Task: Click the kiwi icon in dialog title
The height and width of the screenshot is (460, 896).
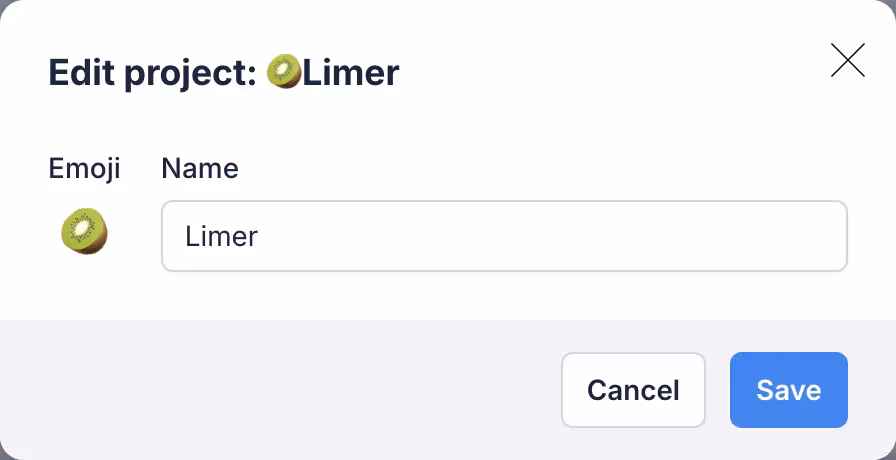Action: 285,72
